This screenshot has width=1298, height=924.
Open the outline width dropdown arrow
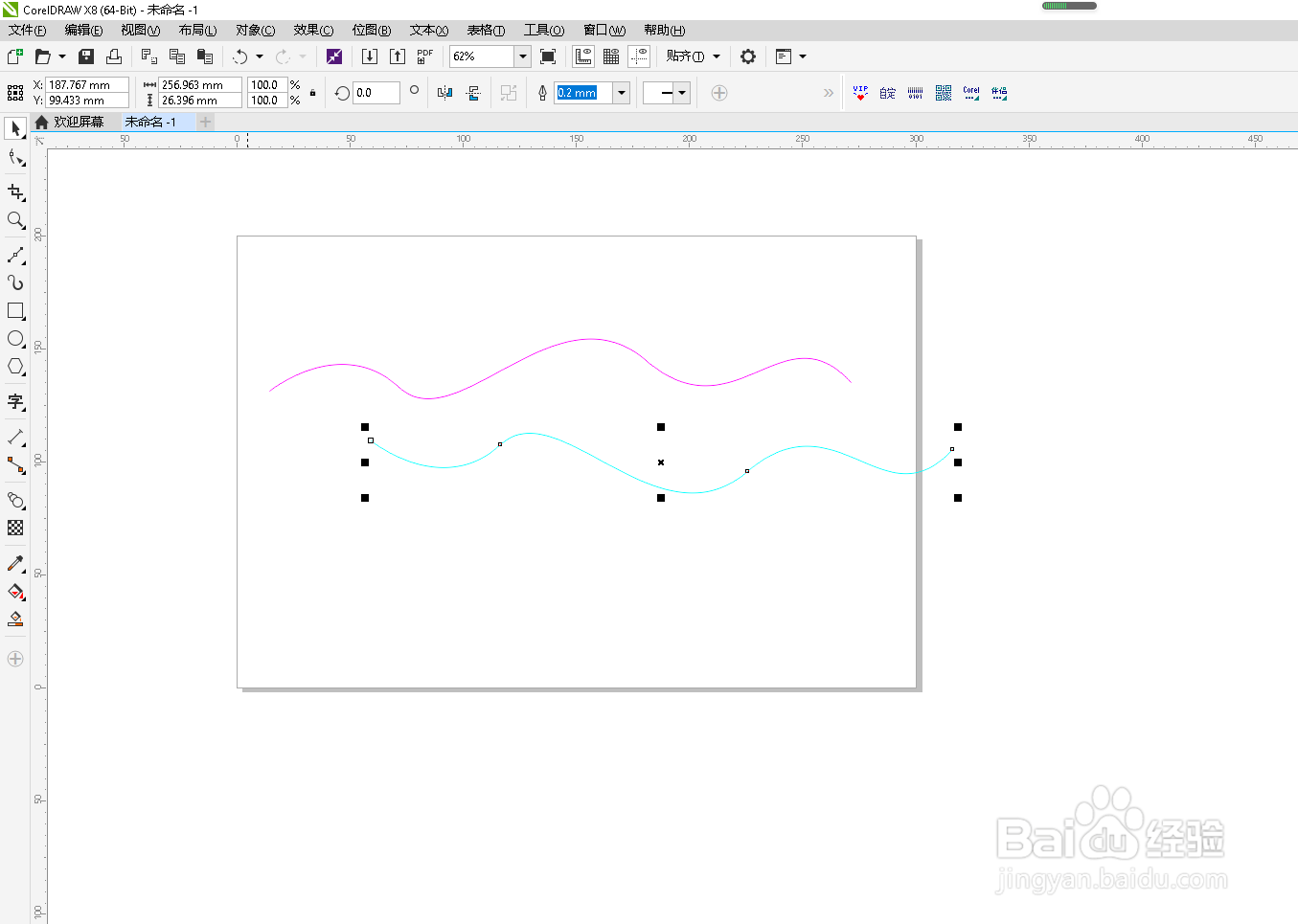[622, 93]
